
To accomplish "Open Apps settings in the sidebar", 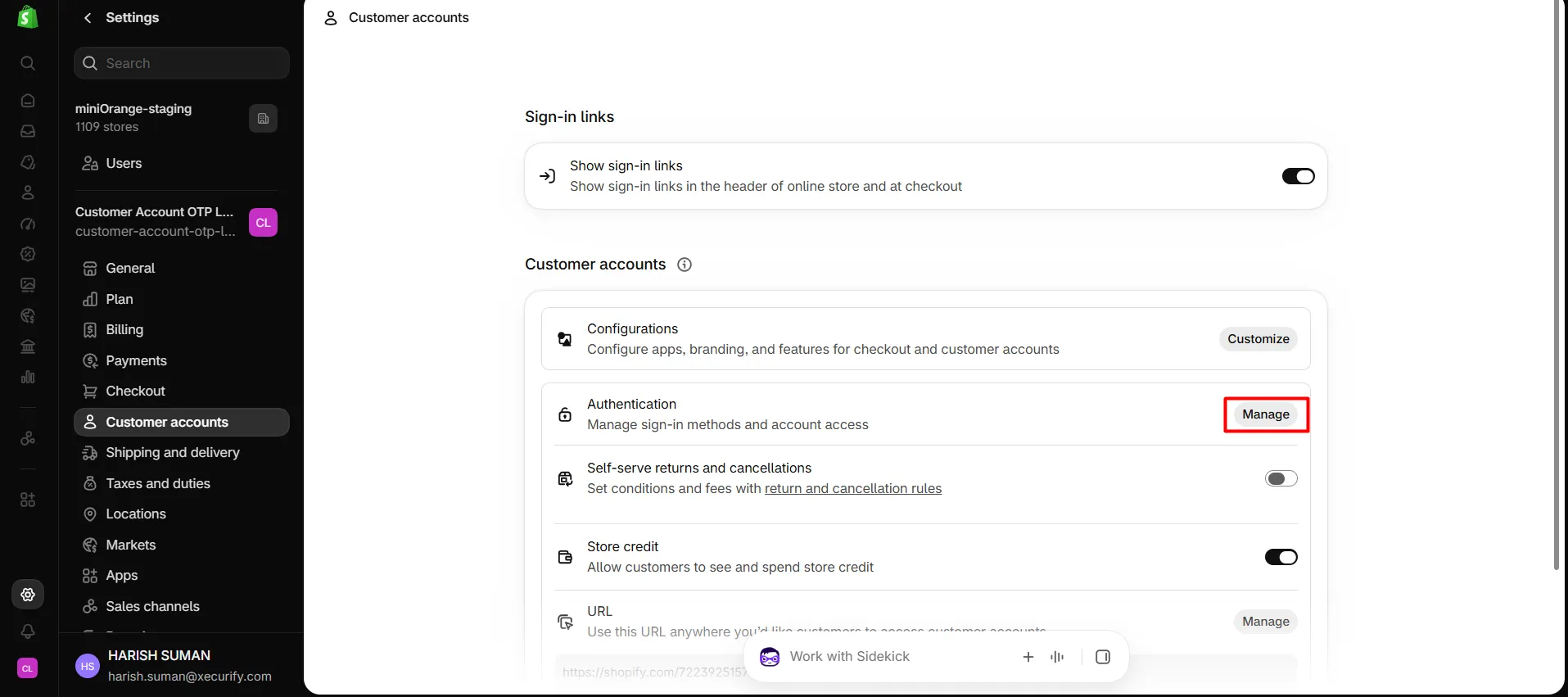I will [x=181, y=576].
